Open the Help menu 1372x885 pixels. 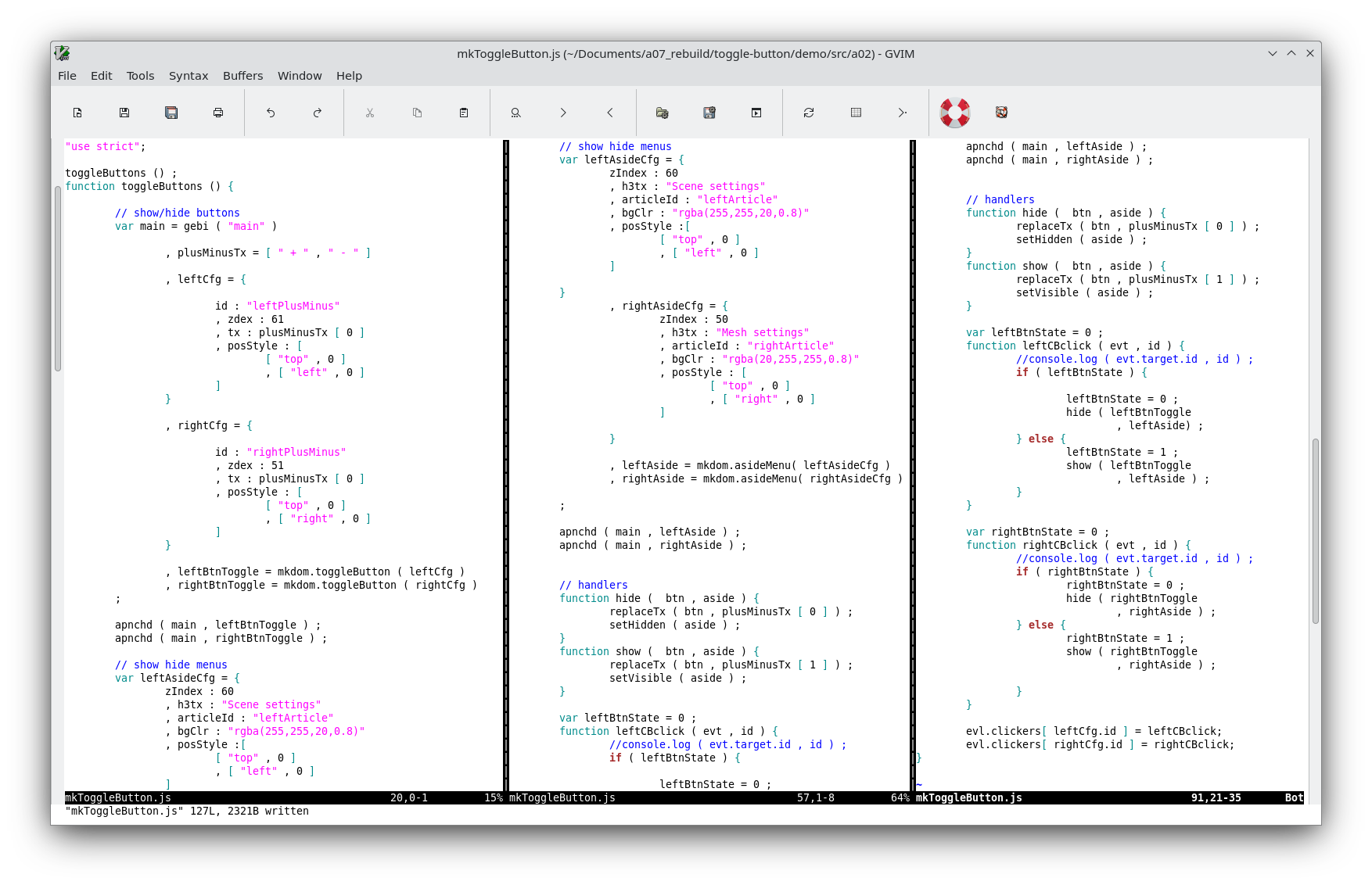pos(349,76)
